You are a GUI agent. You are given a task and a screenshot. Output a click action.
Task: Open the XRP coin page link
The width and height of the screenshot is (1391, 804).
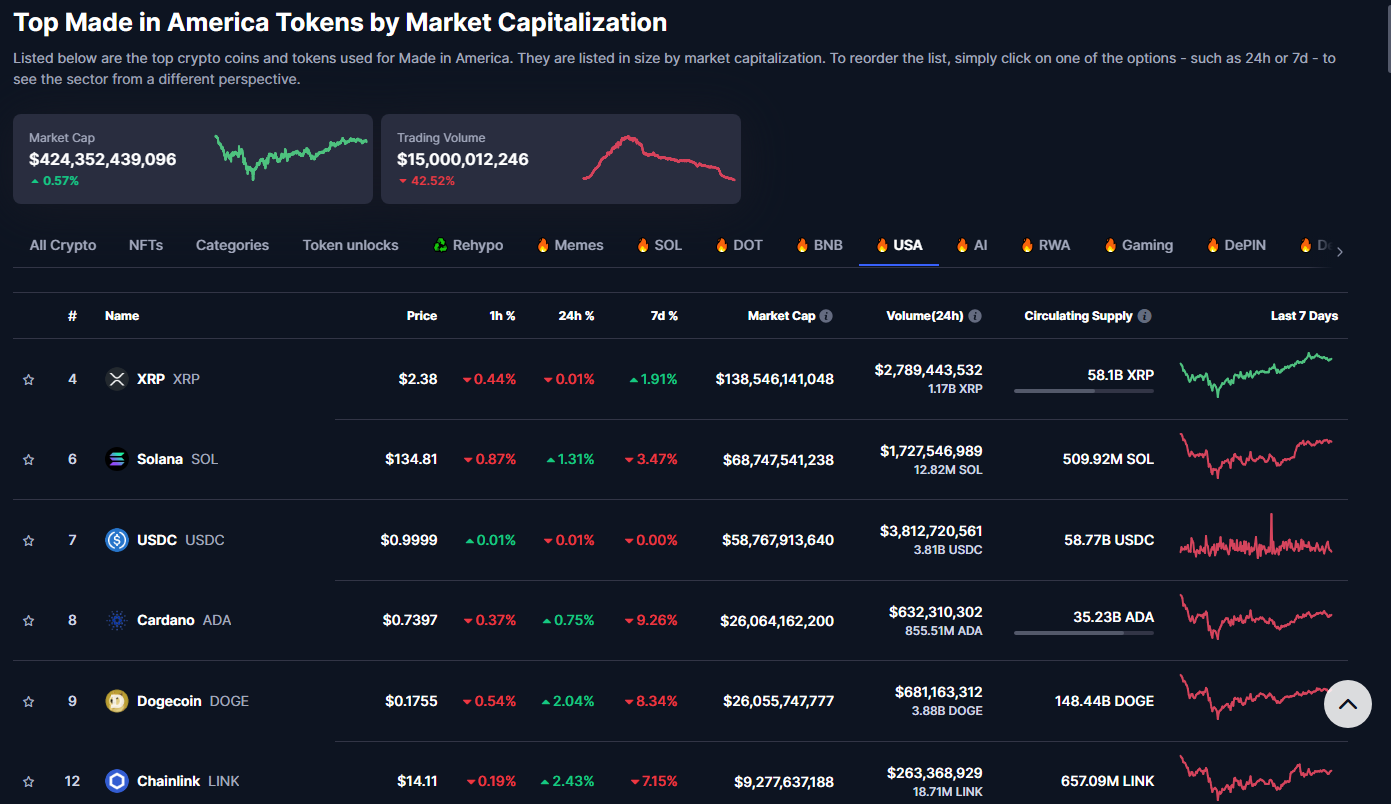pos(168,379)
